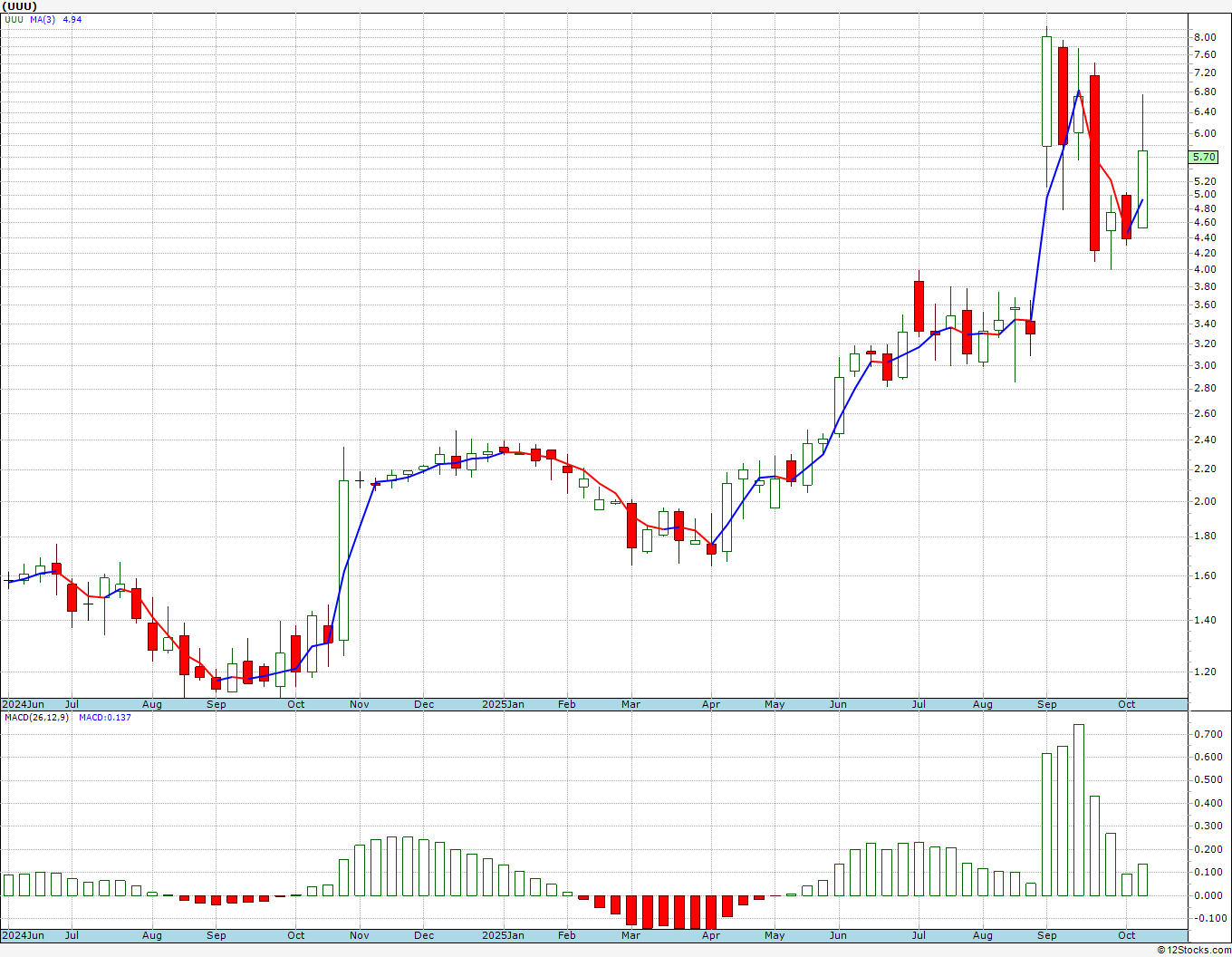Select the (UUU) ticker title
The width and height of the screenshot is (1232, 957).
pyautogui.click(x=20, y=6)
